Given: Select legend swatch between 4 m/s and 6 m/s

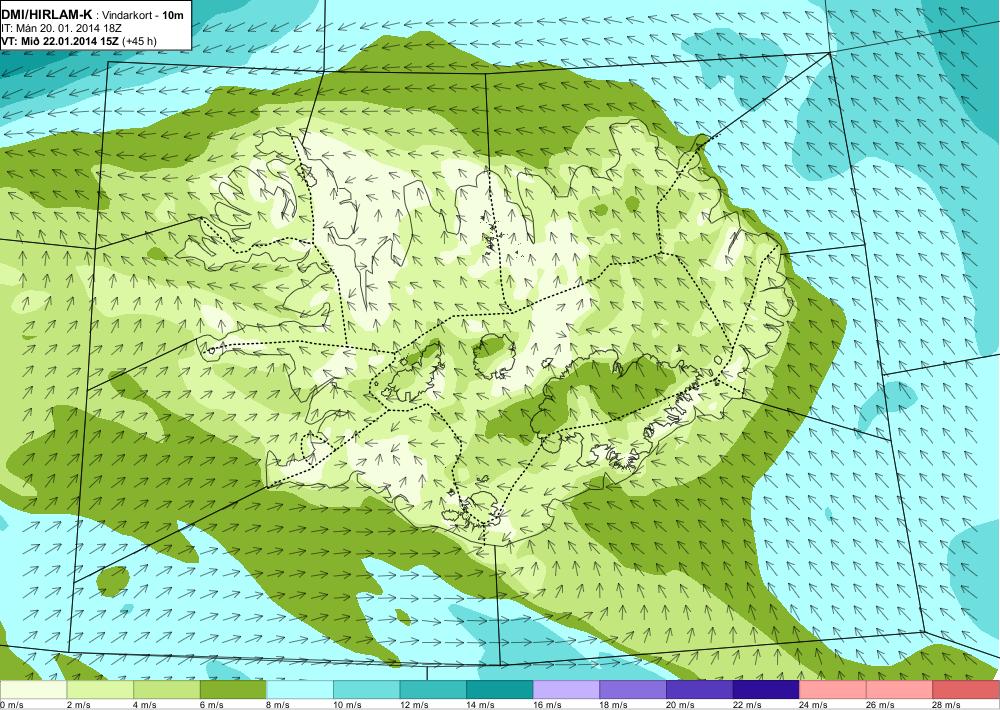Looking at the screenshot, I should click(166, 690).
